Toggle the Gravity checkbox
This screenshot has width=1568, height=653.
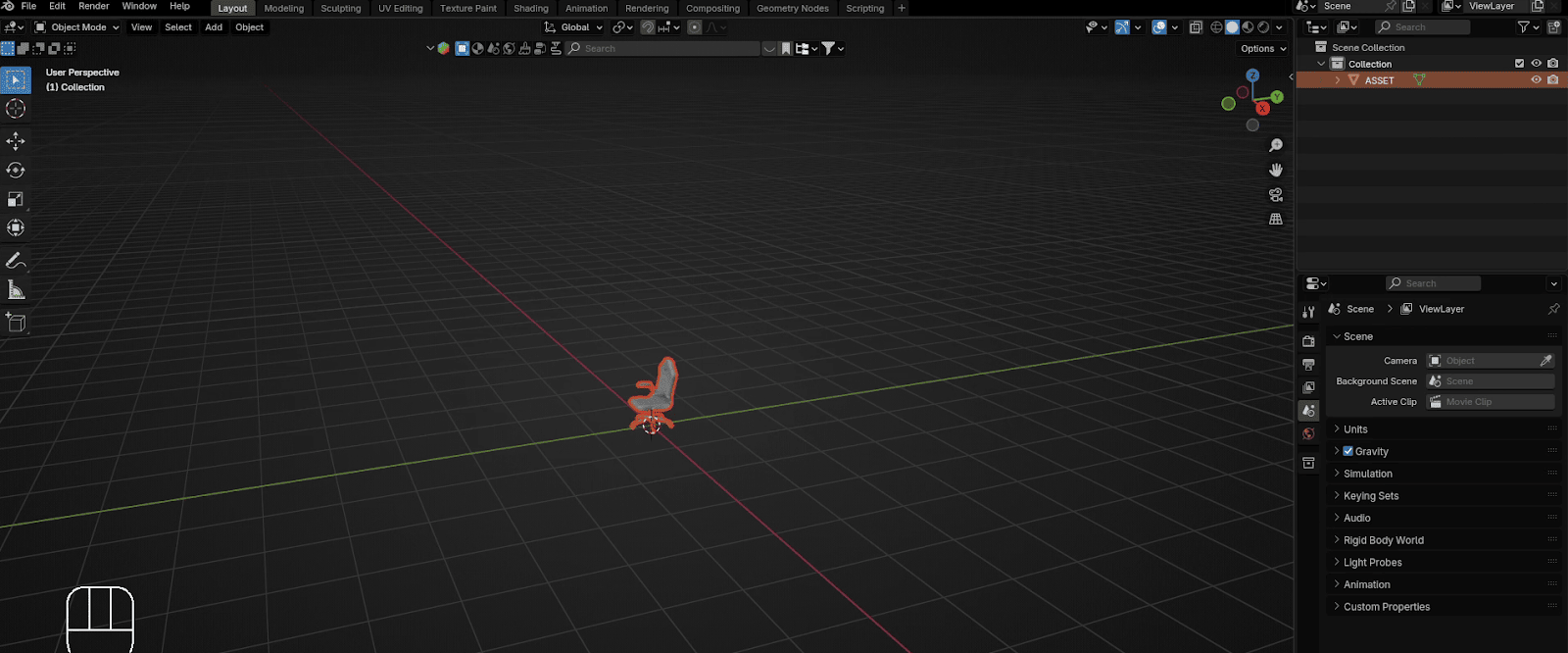pyautogui.click(x=1348, y=452)
